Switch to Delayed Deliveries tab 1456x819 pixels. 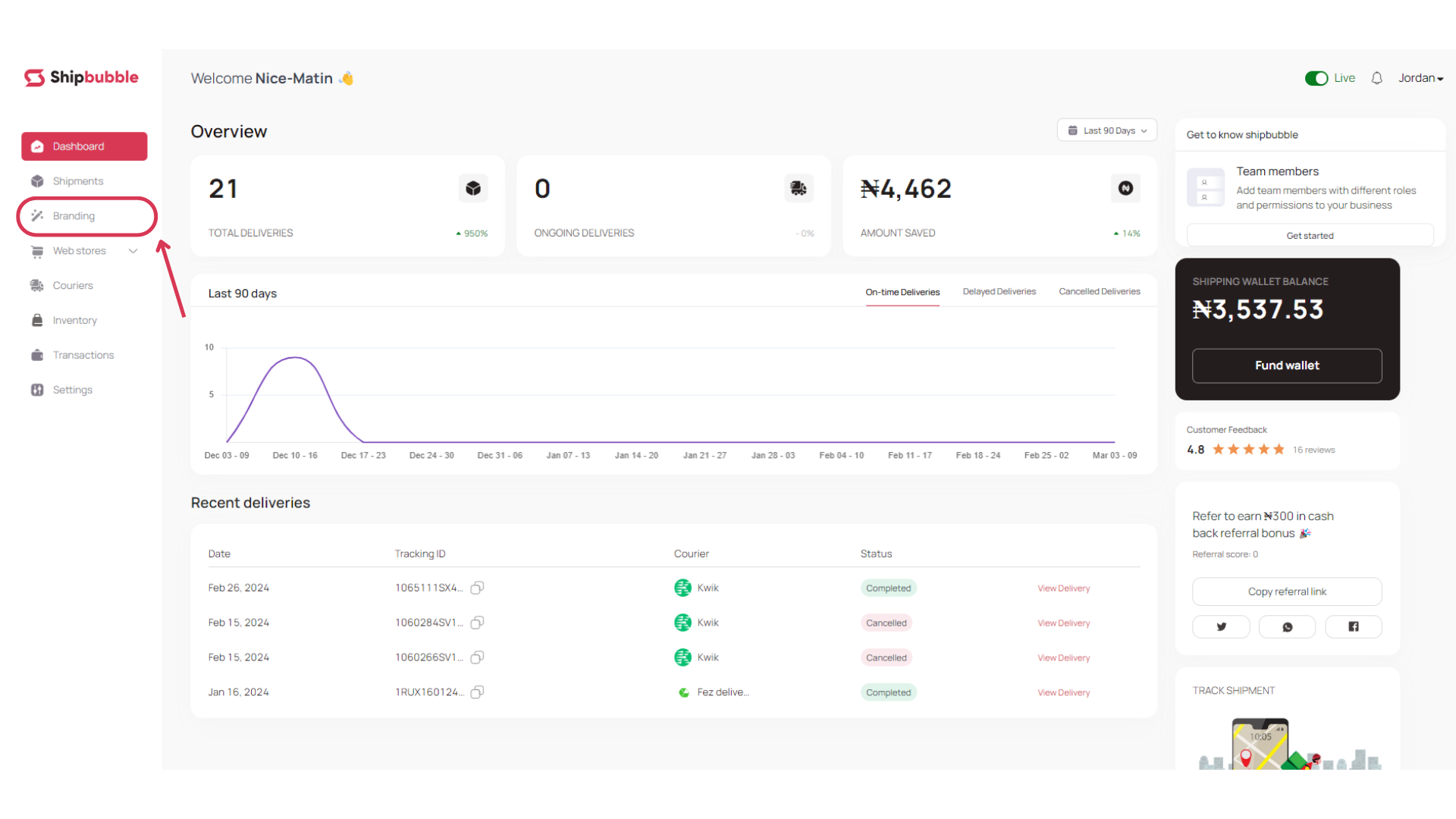999,292
